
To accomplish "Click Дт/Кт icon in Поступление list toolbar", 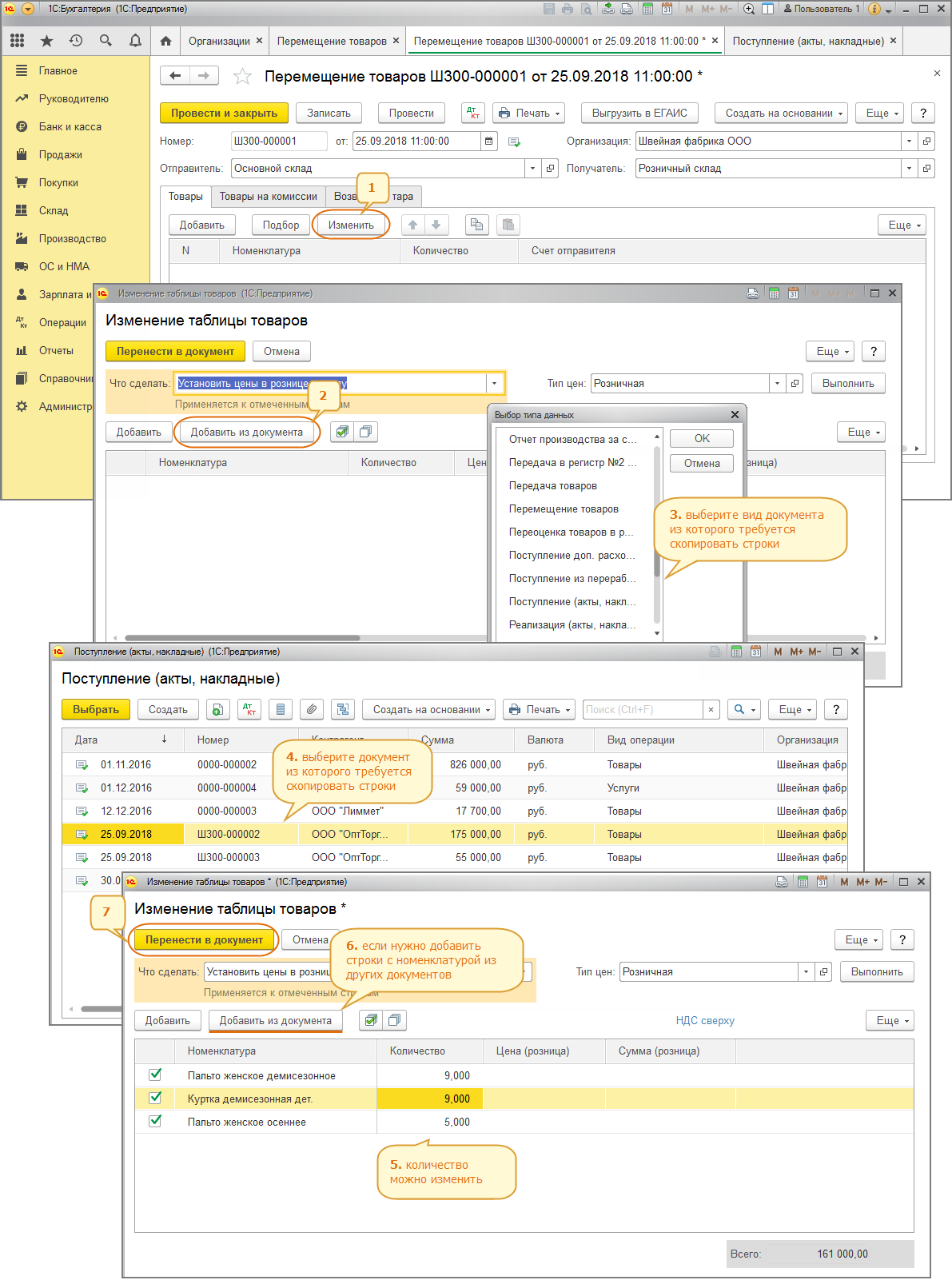I will [x=249, y=710].
